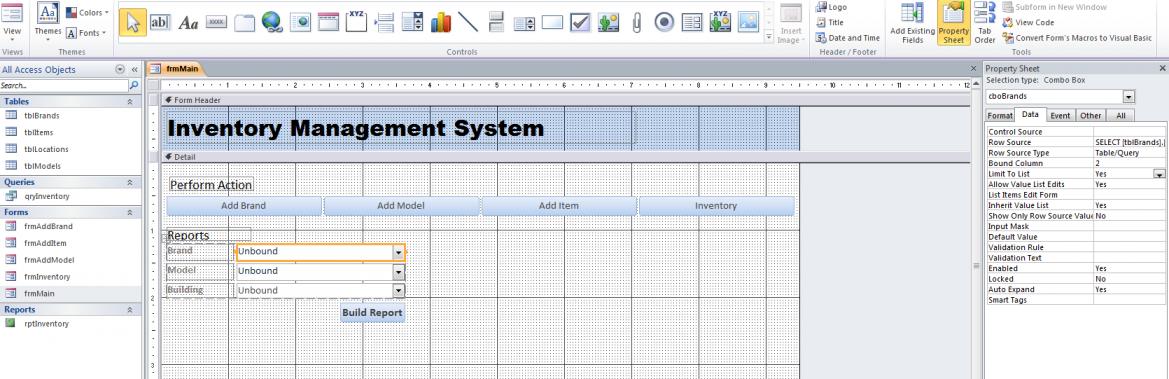Click the Build Report button

coord(373,313)
